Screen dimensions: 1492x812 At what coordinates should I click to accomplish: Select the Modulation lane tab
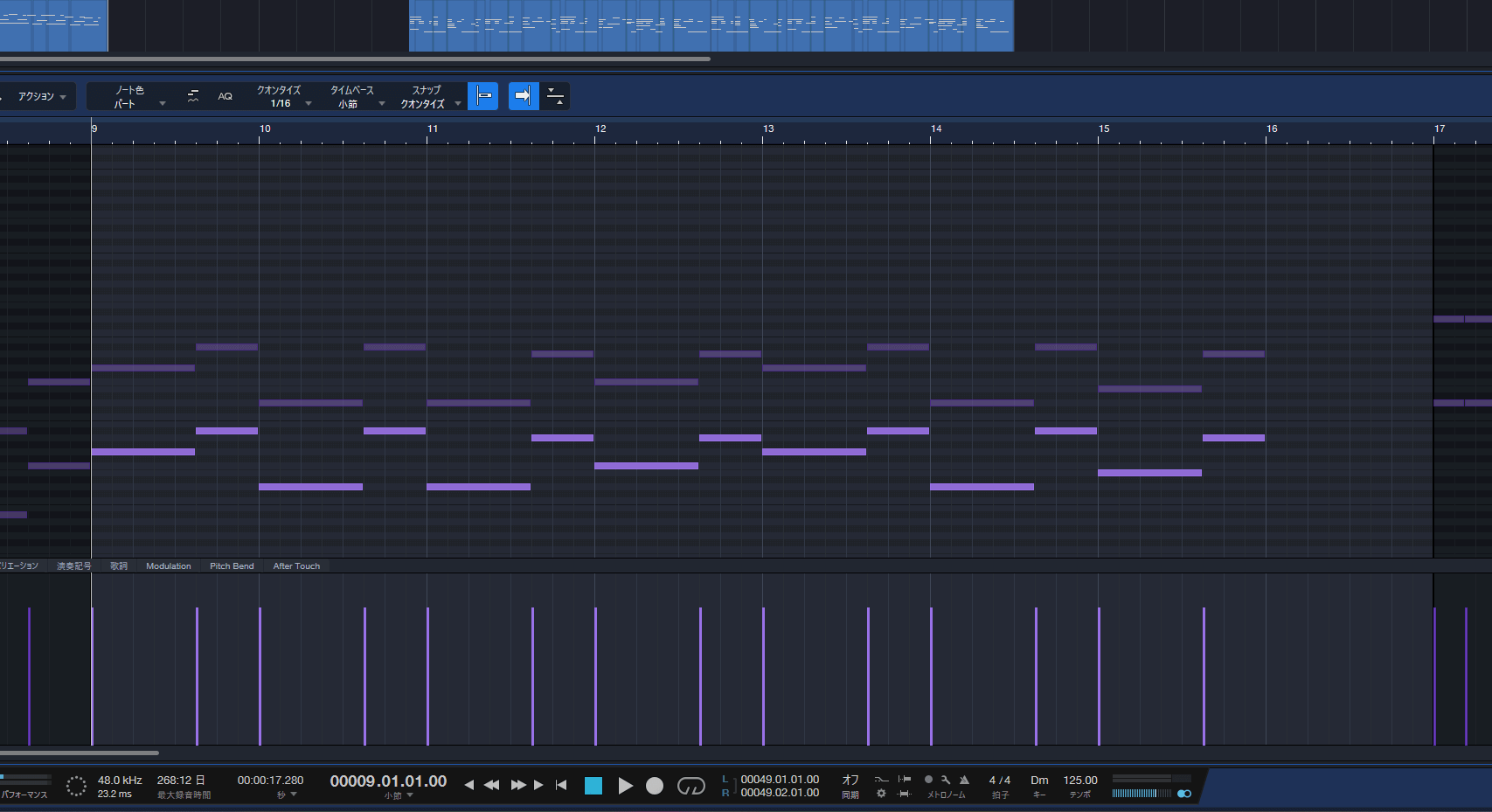tap(169, 566)
